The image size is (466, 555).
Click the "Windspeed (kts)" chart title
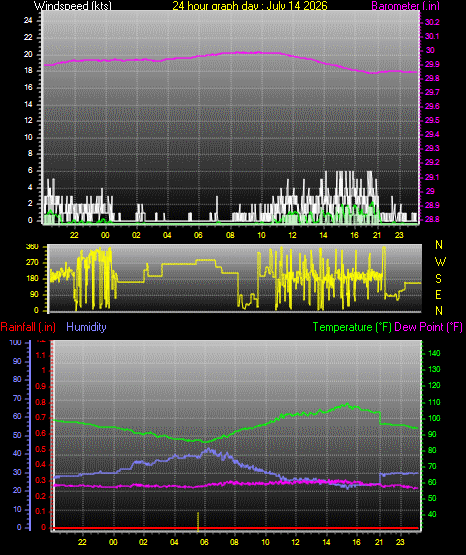73,5
